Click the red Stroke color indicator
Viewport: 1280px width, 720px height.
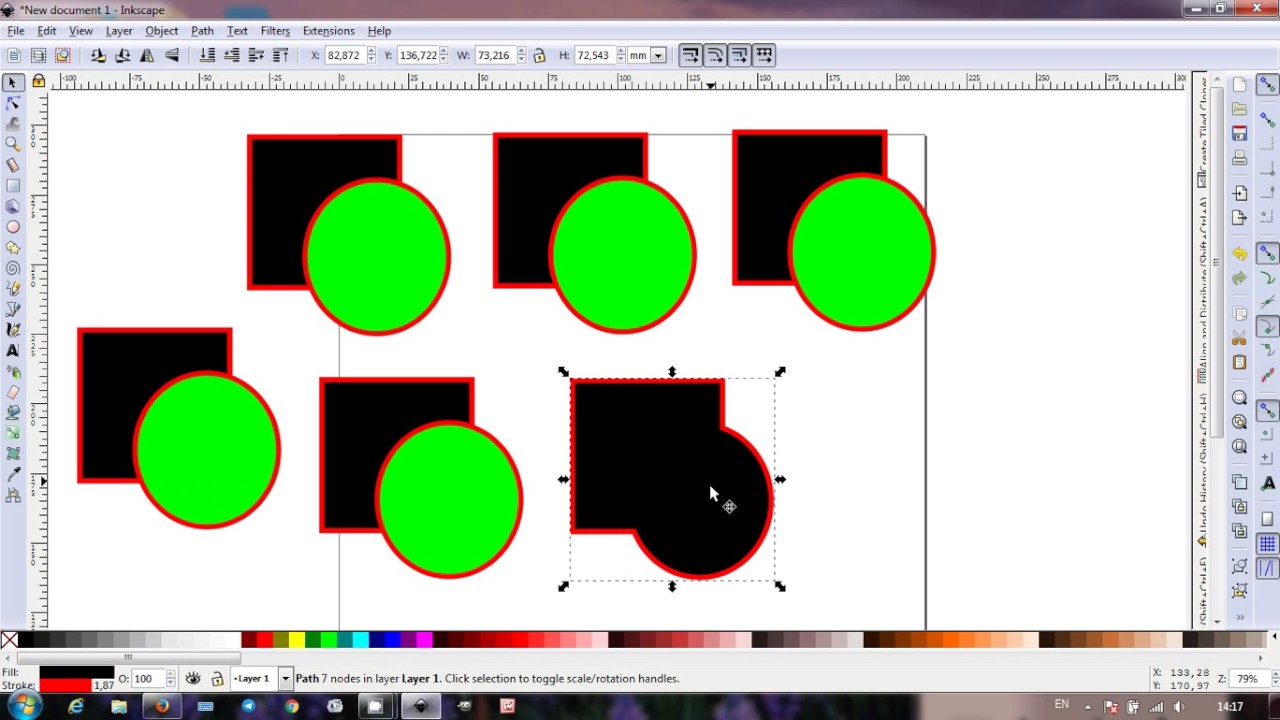[66, 685]
